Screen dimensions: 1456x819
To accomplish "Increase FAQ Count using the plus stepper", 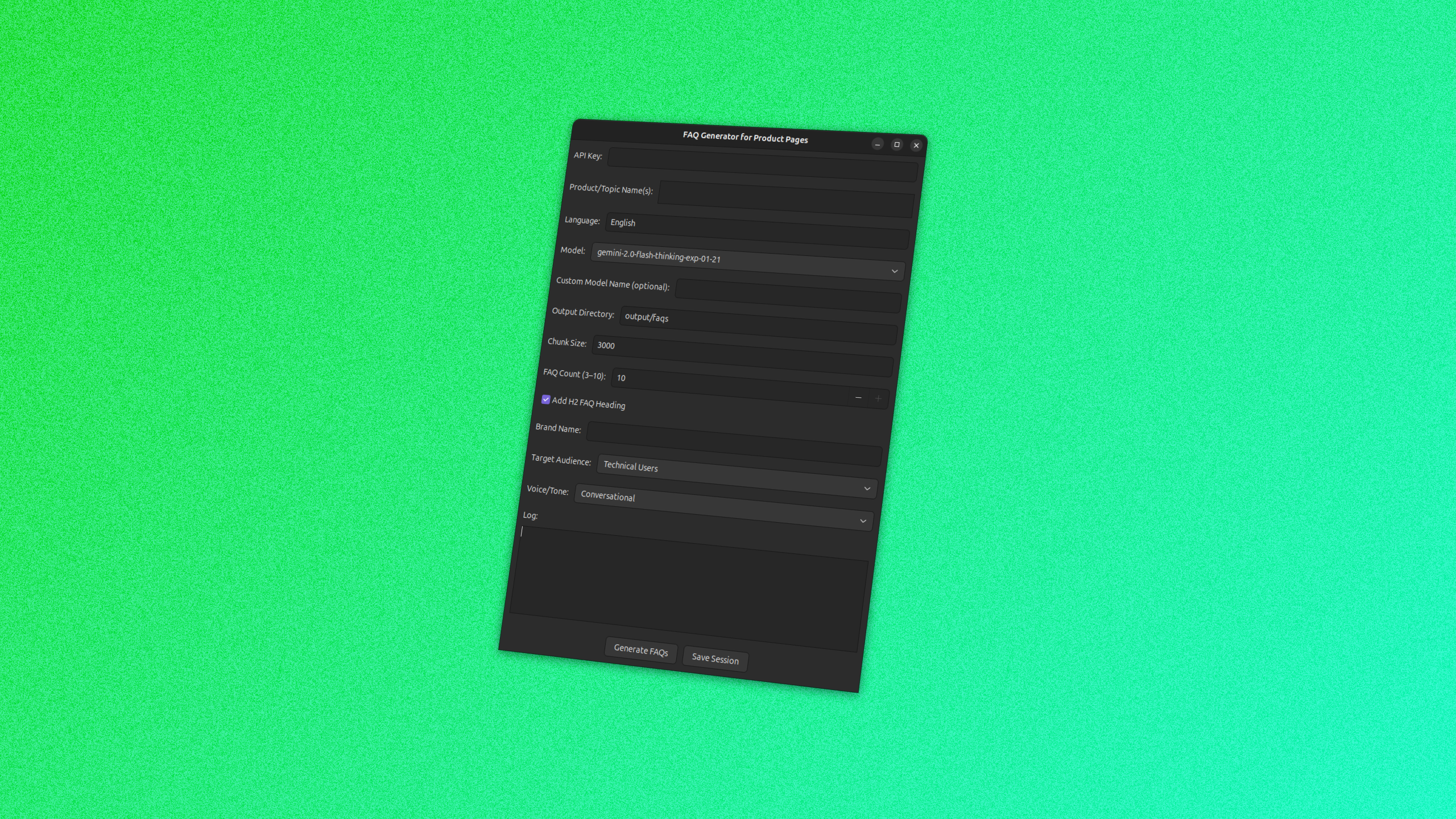I will [878, 399].
